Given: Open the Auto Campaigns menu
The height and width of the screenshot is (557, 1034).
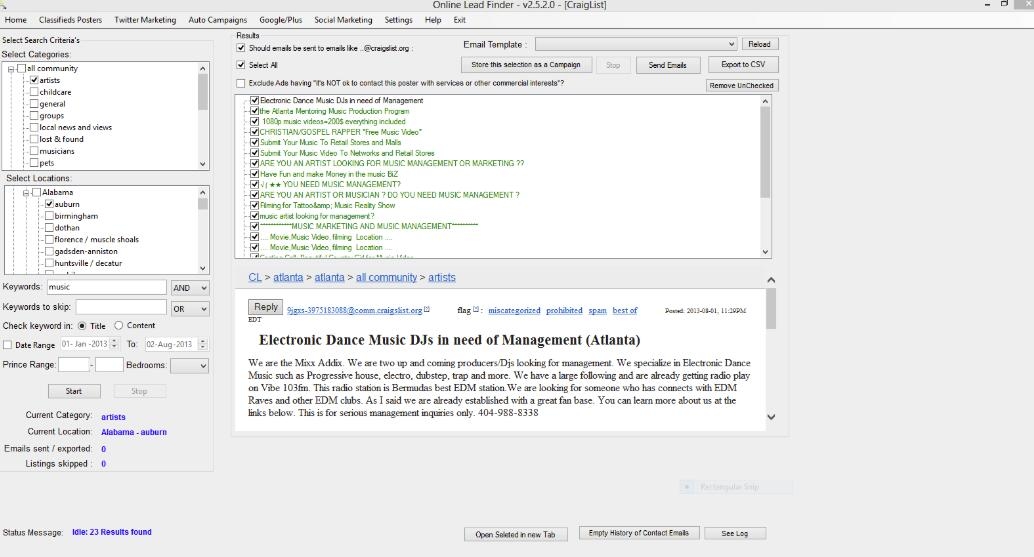Looking at the screenshot, I should pyautogui.click(x=217, y=20).
